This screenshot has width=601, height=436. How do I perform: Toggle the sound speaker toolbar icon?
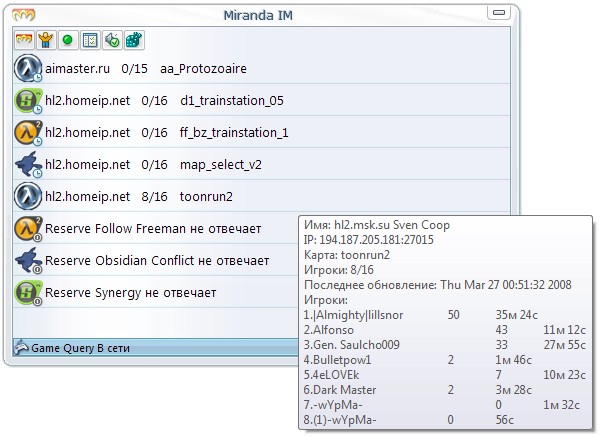tap(112, 40)
